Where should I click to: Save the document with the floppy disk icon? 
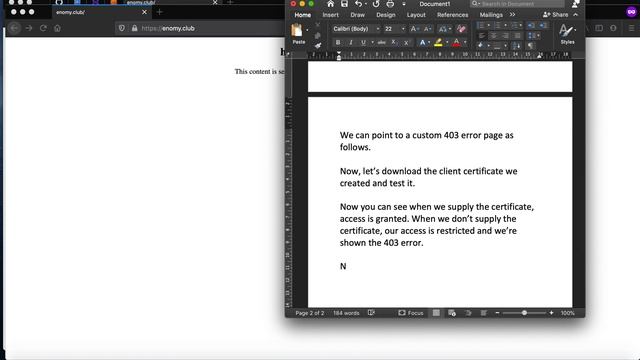pos(344,4)
